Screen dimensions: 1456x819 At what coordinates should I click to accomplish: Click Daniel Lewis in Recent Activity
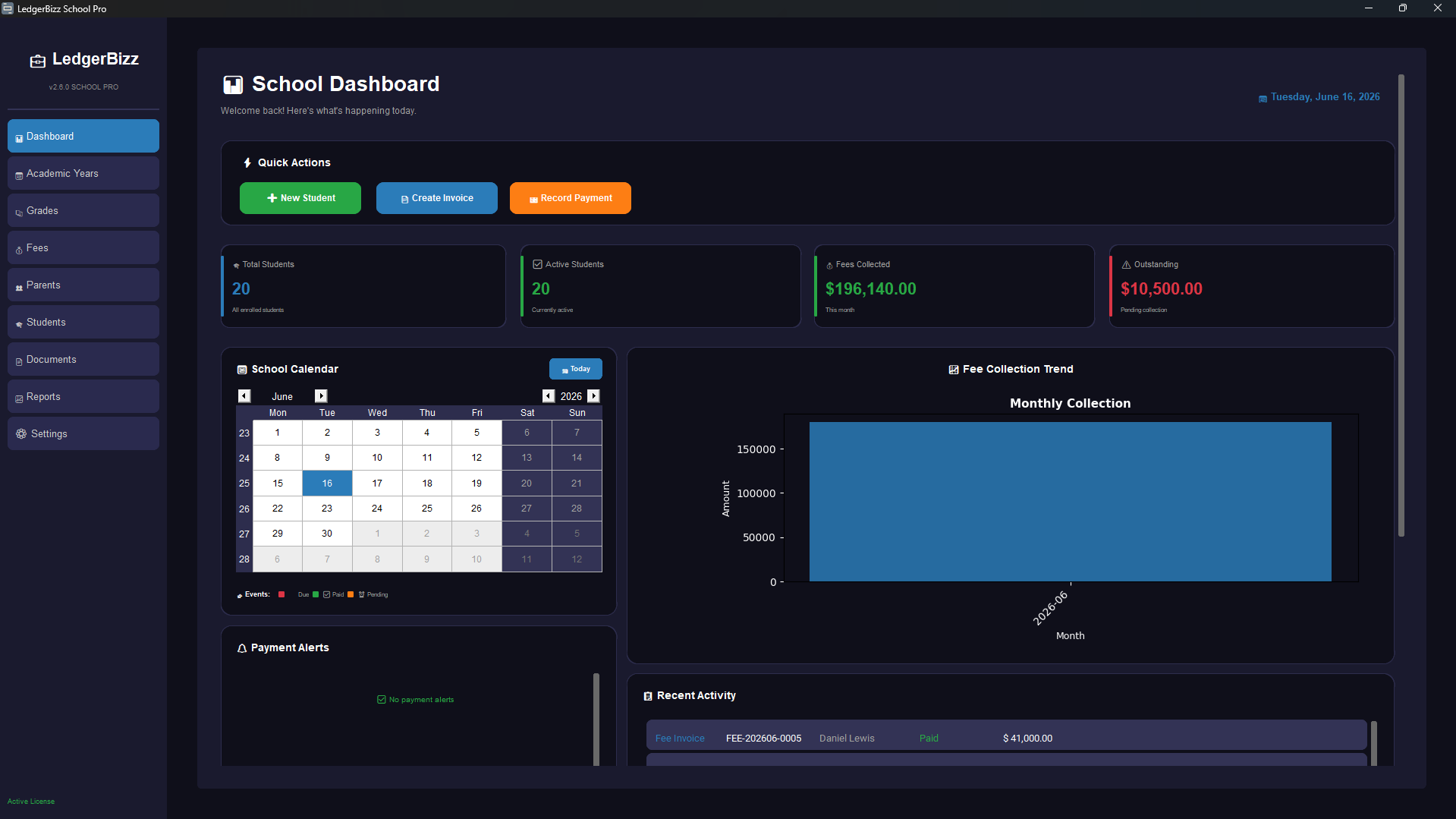pyautogui.click(x=847, y=739)
